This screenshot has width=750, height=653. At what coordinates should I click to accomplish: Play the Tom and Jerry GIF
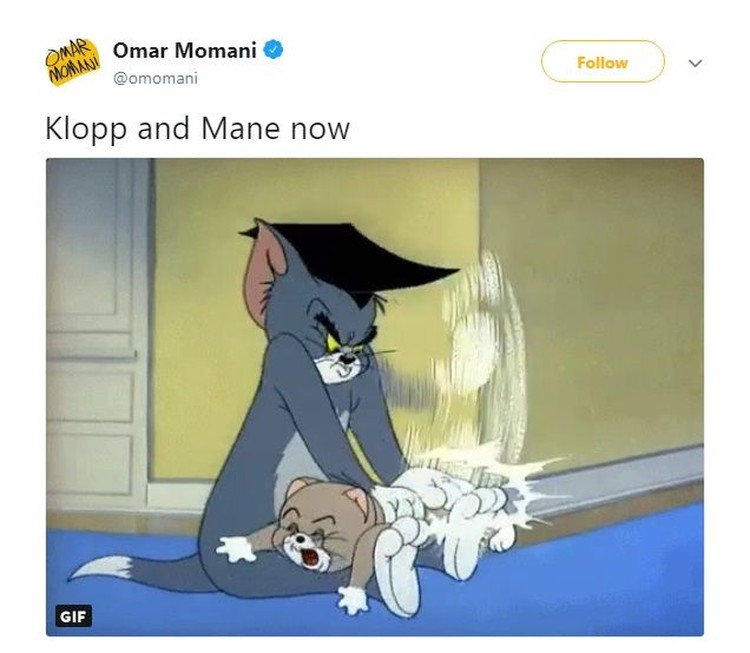click(375, 397)
